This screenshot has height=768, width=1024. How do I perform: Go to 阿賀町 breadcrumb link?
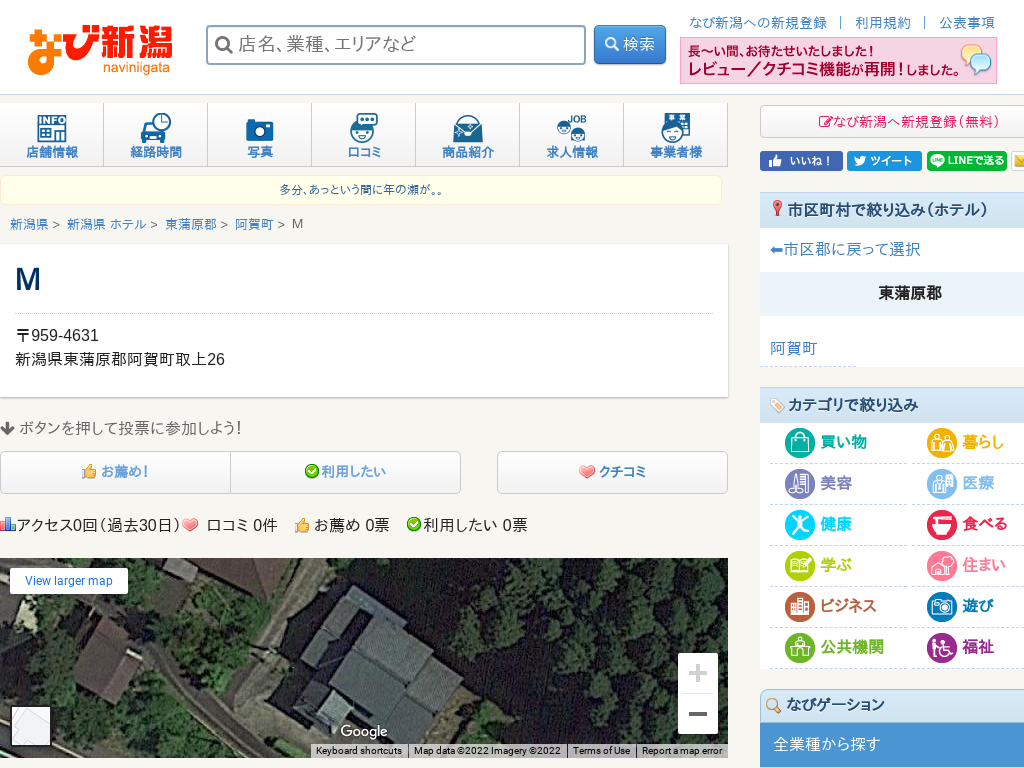[254, 225]
